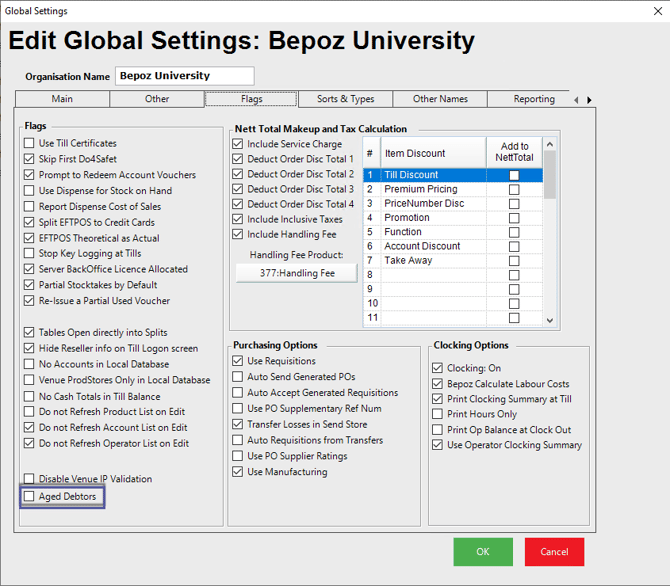
Task: Click the item discount list's scroll up arrow
Action: [550, 145]
